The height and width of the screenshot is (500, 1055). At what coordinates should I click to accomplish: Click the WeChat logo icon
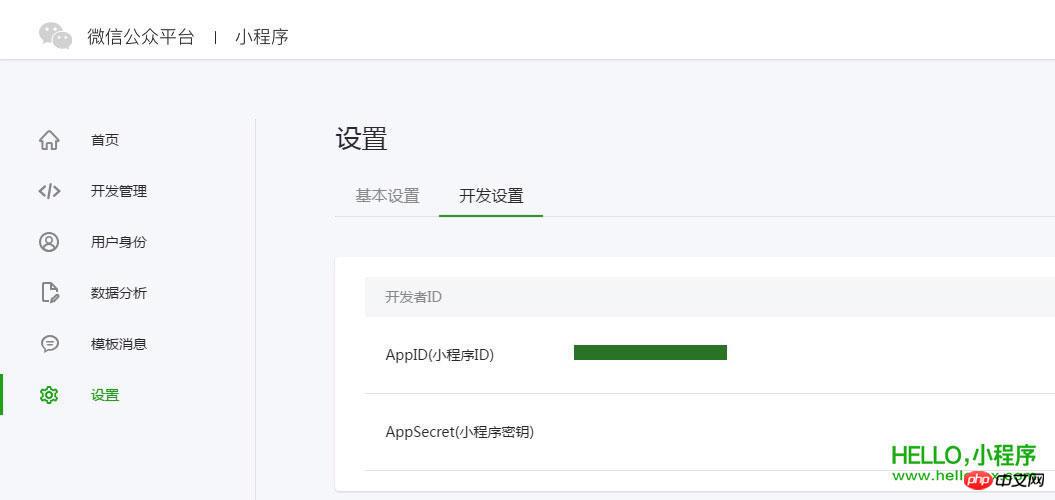pyautogui.click(x=55, y=36)
